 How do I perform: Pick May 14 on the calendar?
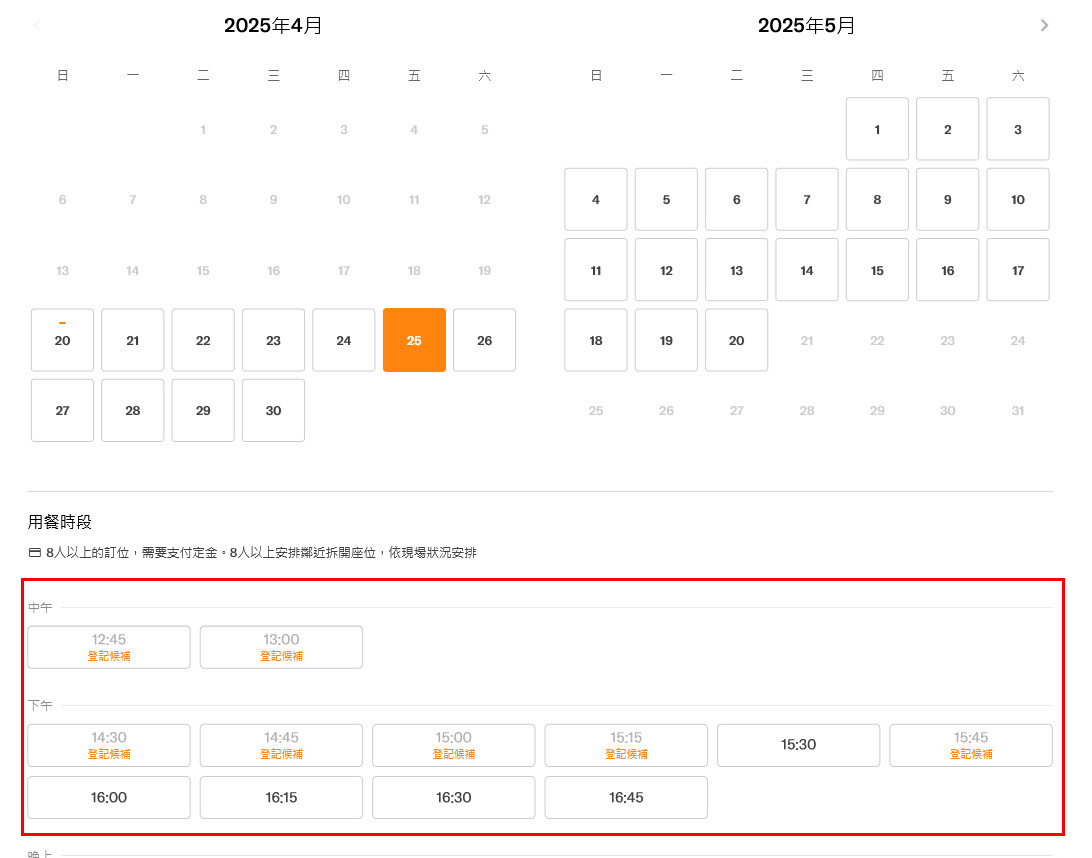[x=806, y=270]
